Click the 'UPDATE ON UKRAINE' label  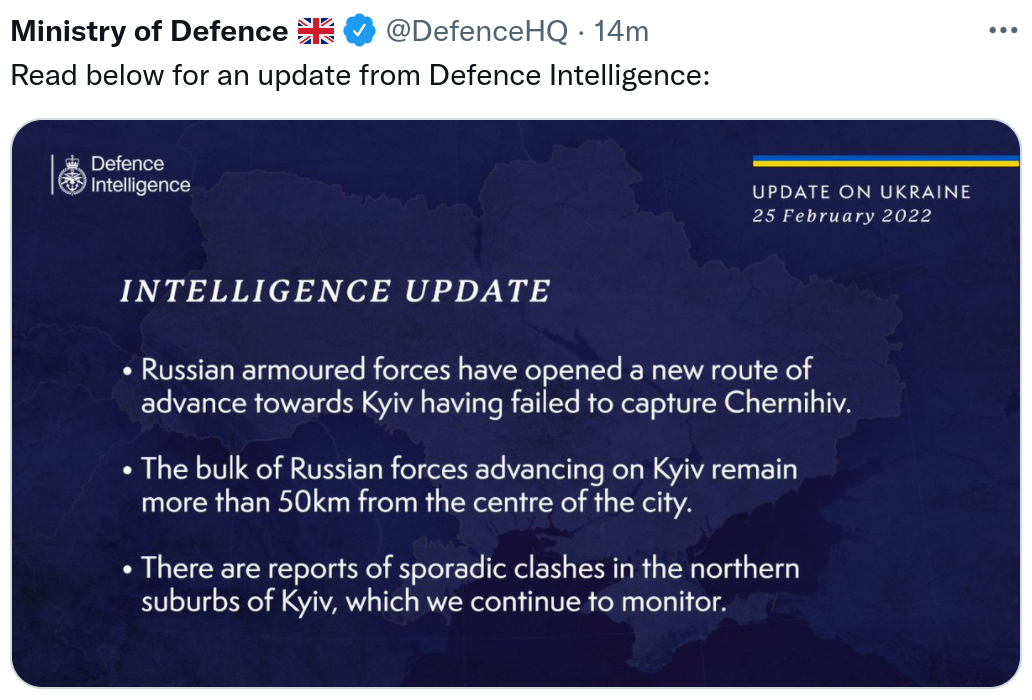861,192
